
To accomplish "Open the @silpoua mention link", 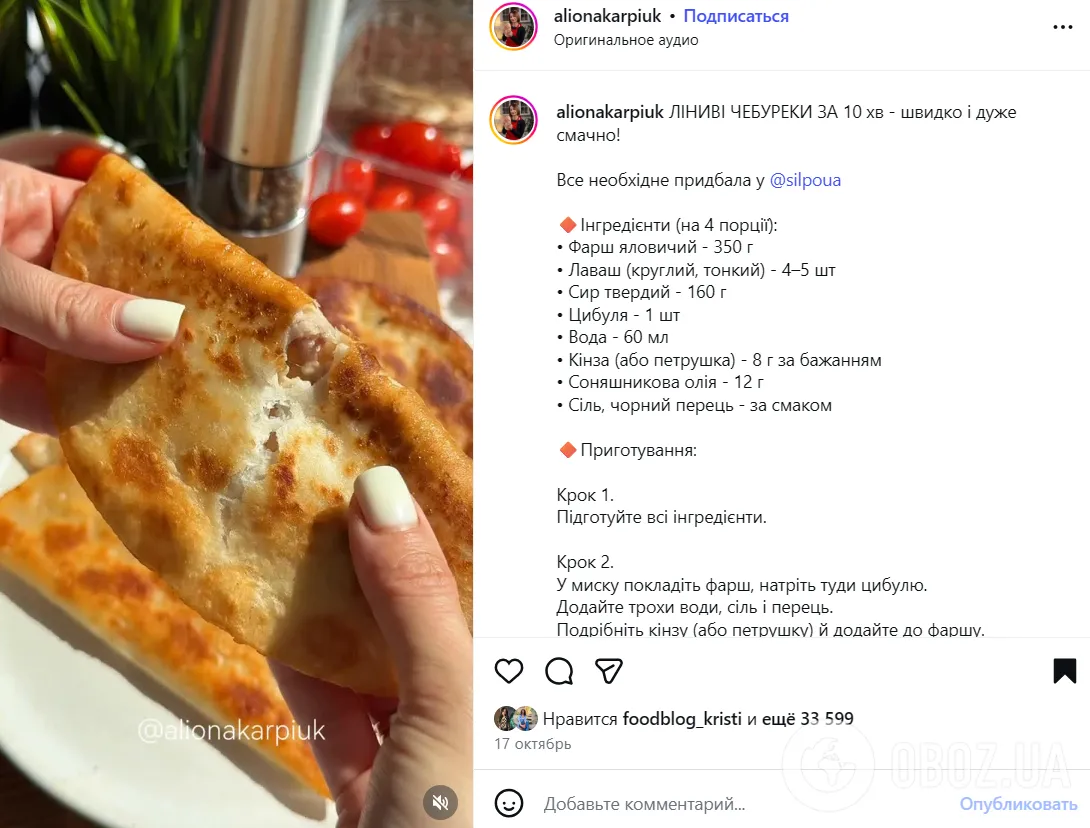I will 805,180.
